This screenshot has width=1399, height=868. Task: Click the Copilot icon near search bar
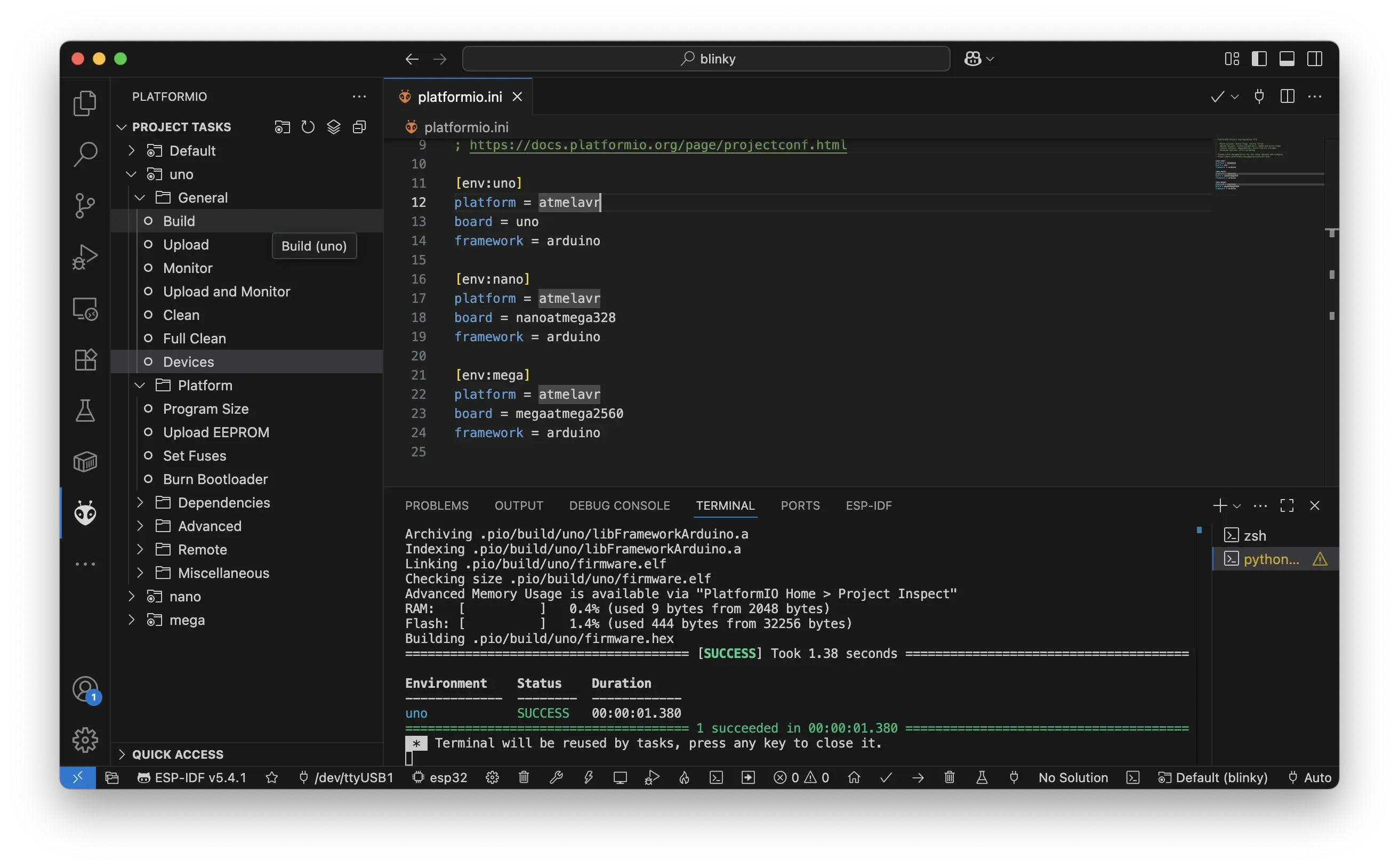click(x=972, y=59)
